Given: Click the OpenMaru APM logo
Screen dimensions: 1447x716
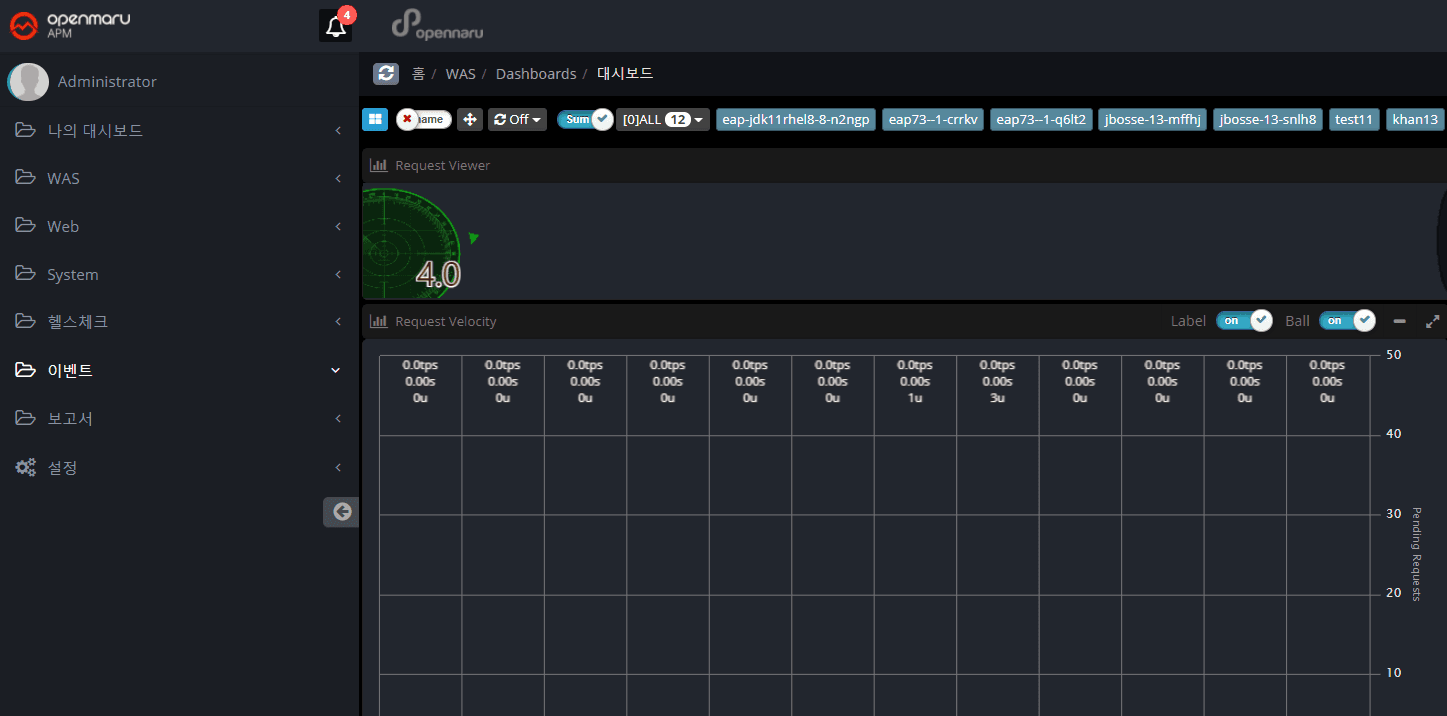Looking at the screenshot, I should (x=70, y=25).
